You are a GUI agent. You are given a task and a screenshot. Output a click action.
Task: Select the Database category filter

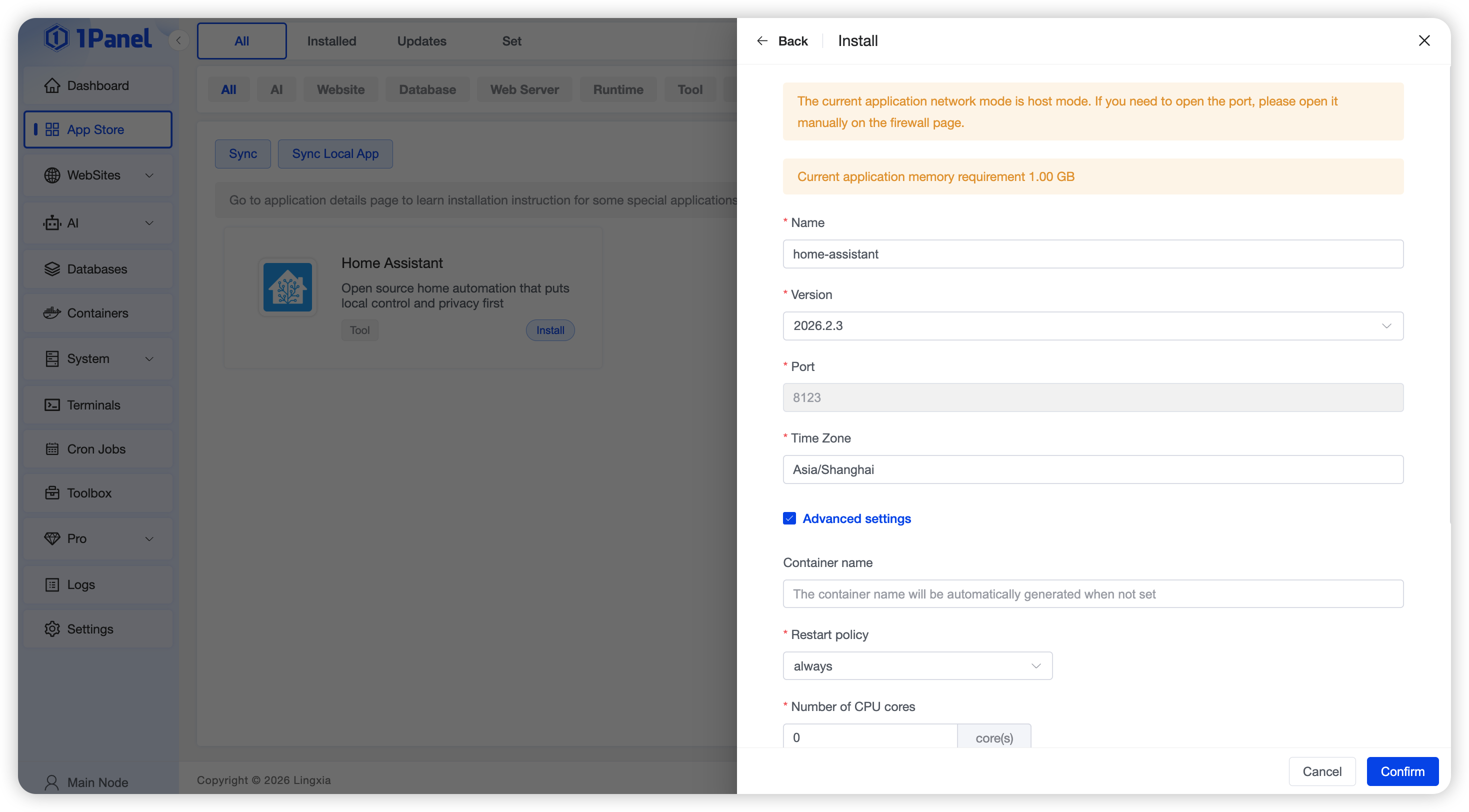427,89
